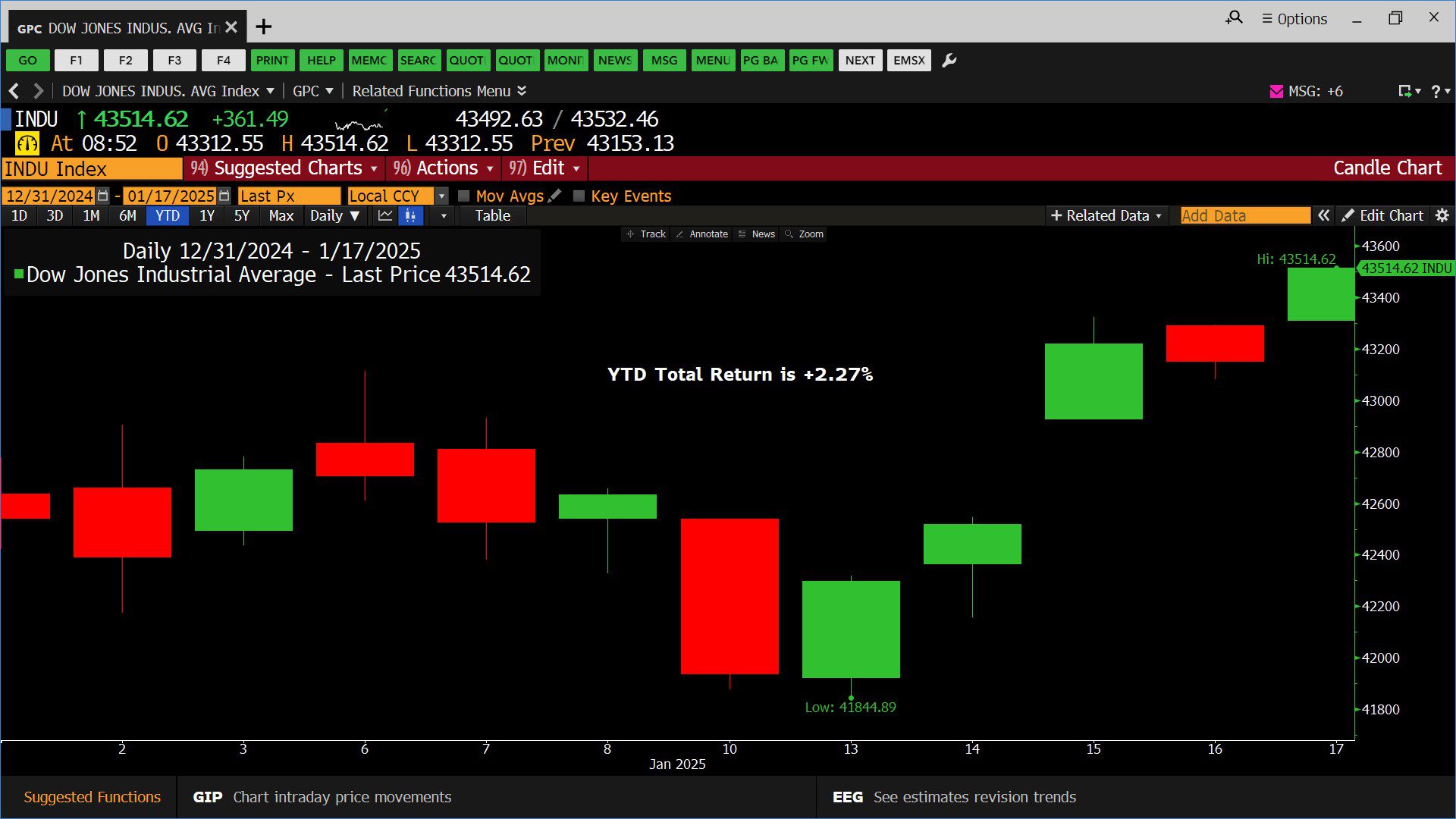Click the Add Data input field

pyautogui.click(x=1245, y=215)
